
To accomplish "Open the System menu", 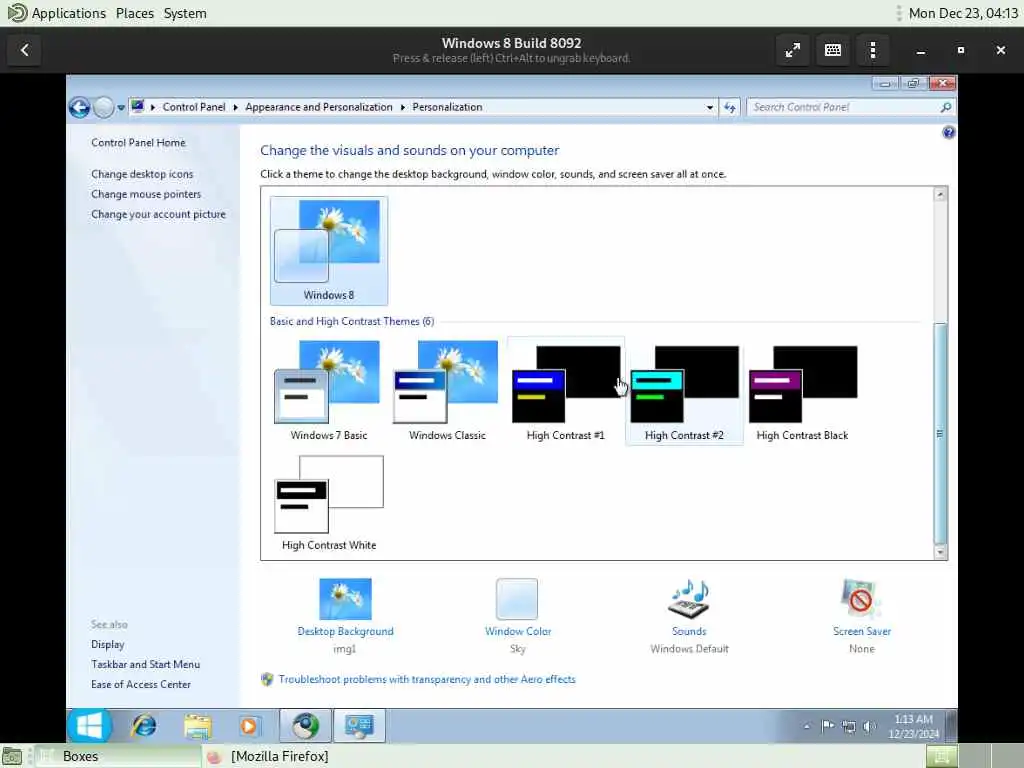I will coord(185,13).
